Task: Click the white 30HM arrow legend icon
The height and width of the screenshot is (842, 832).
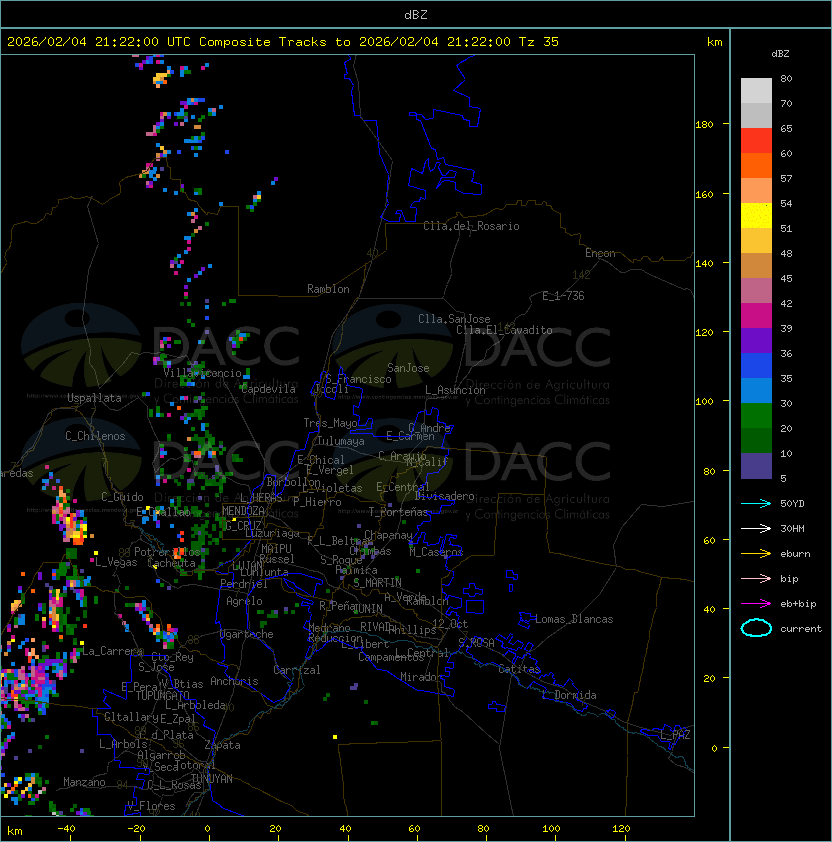Action: [756, 528]
